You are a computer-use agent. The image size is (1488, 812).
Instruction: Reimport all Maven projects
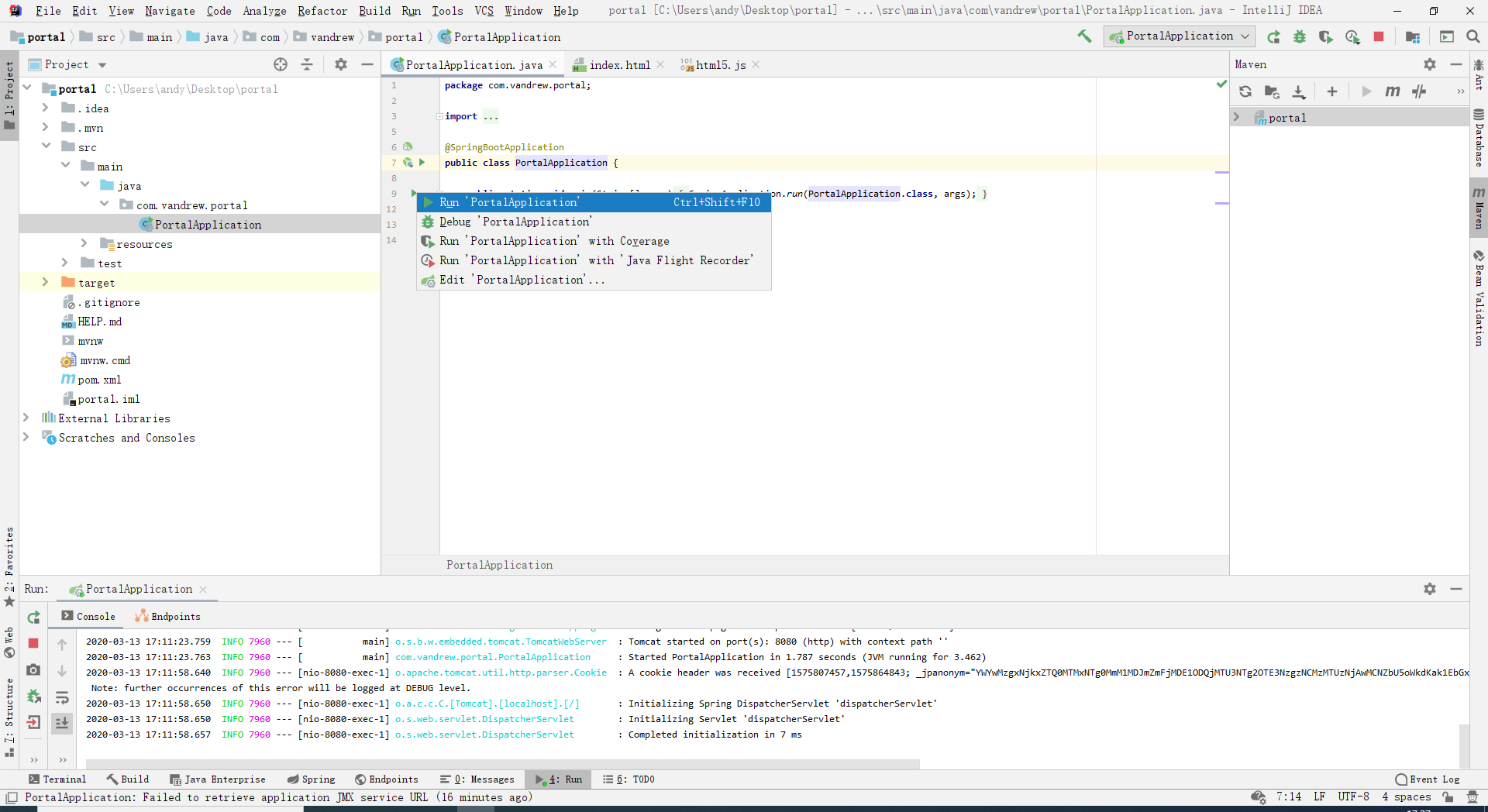(x=1245, y=91)
